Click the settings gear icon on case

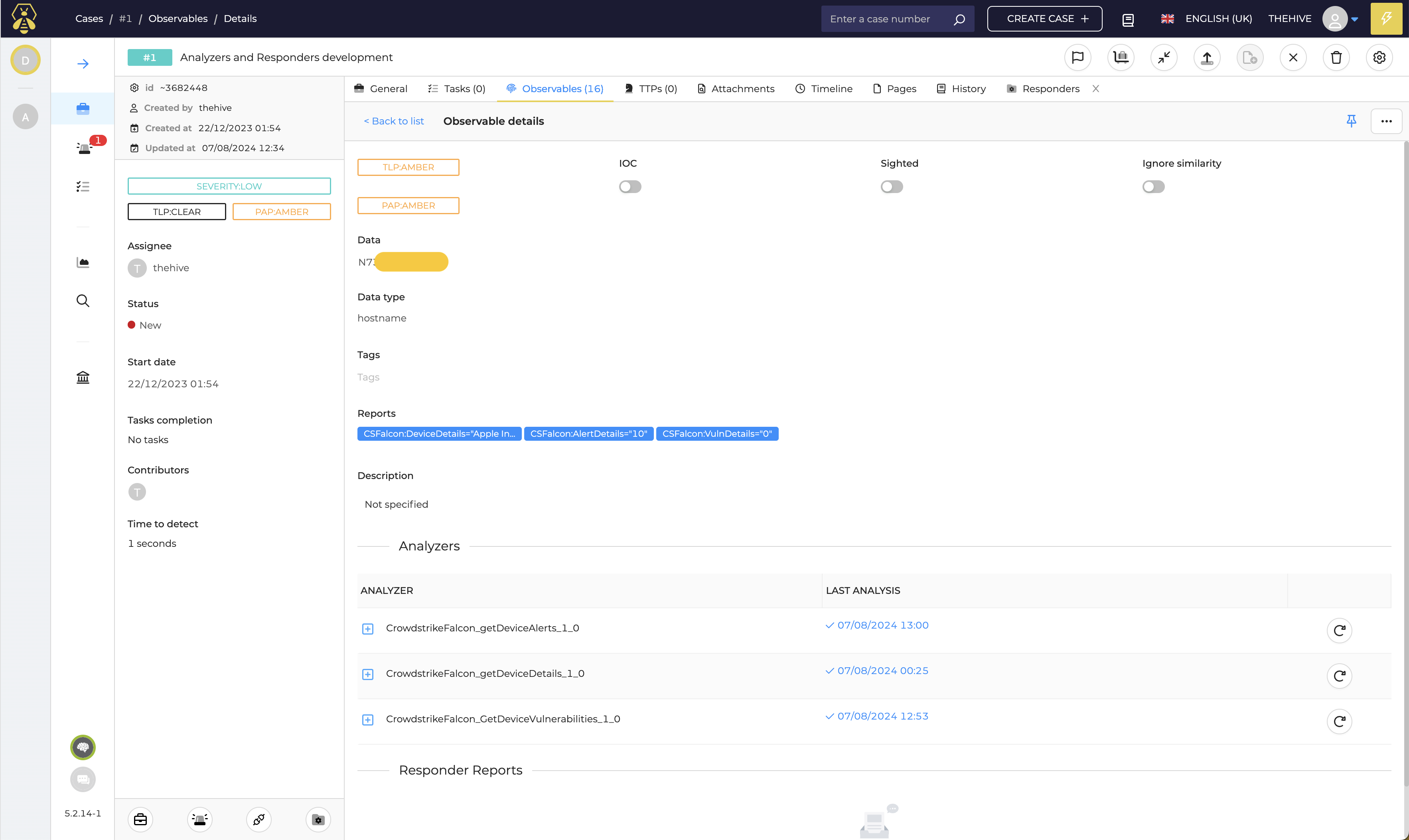1379,57
